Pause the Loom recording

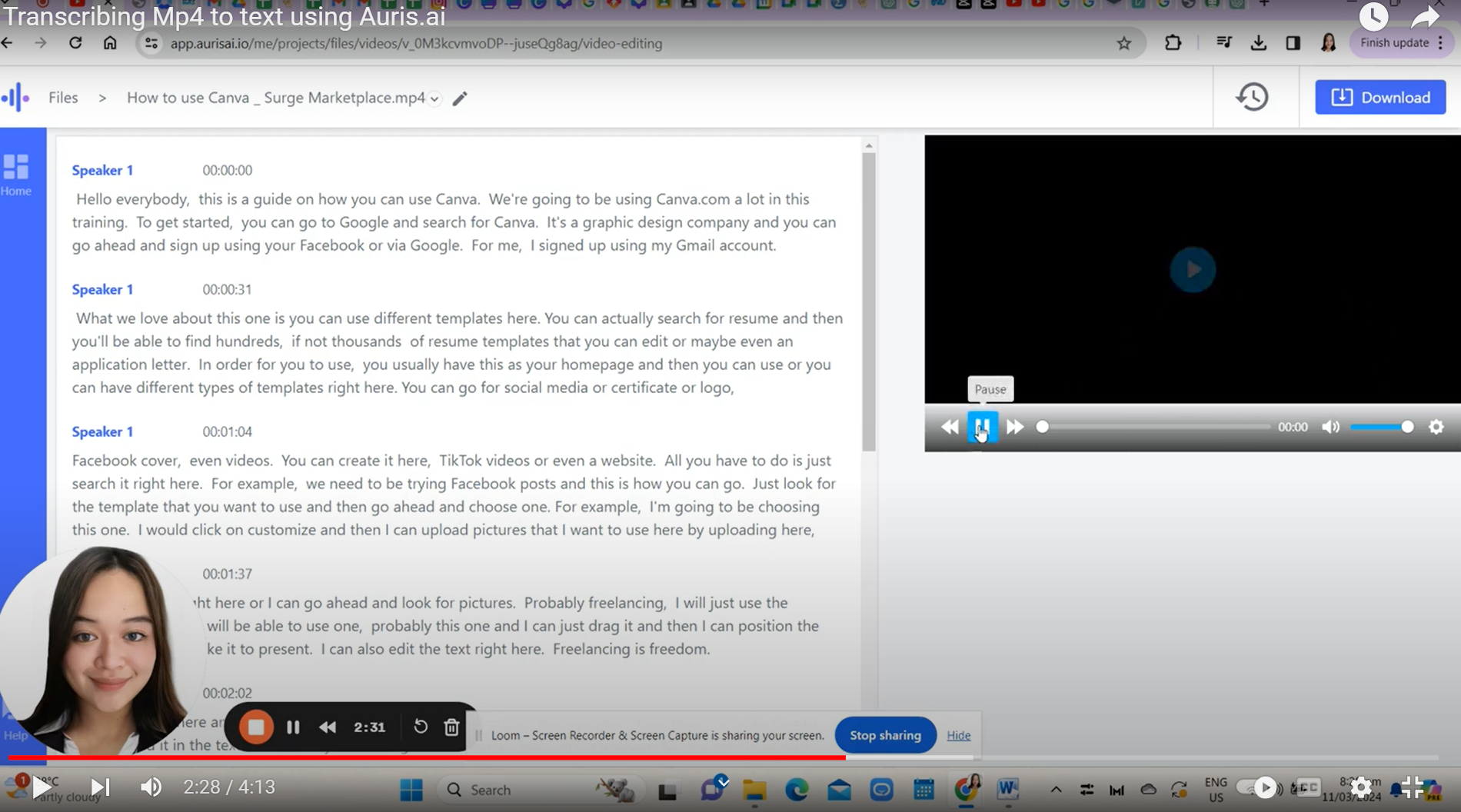click(x=293, y=727)
